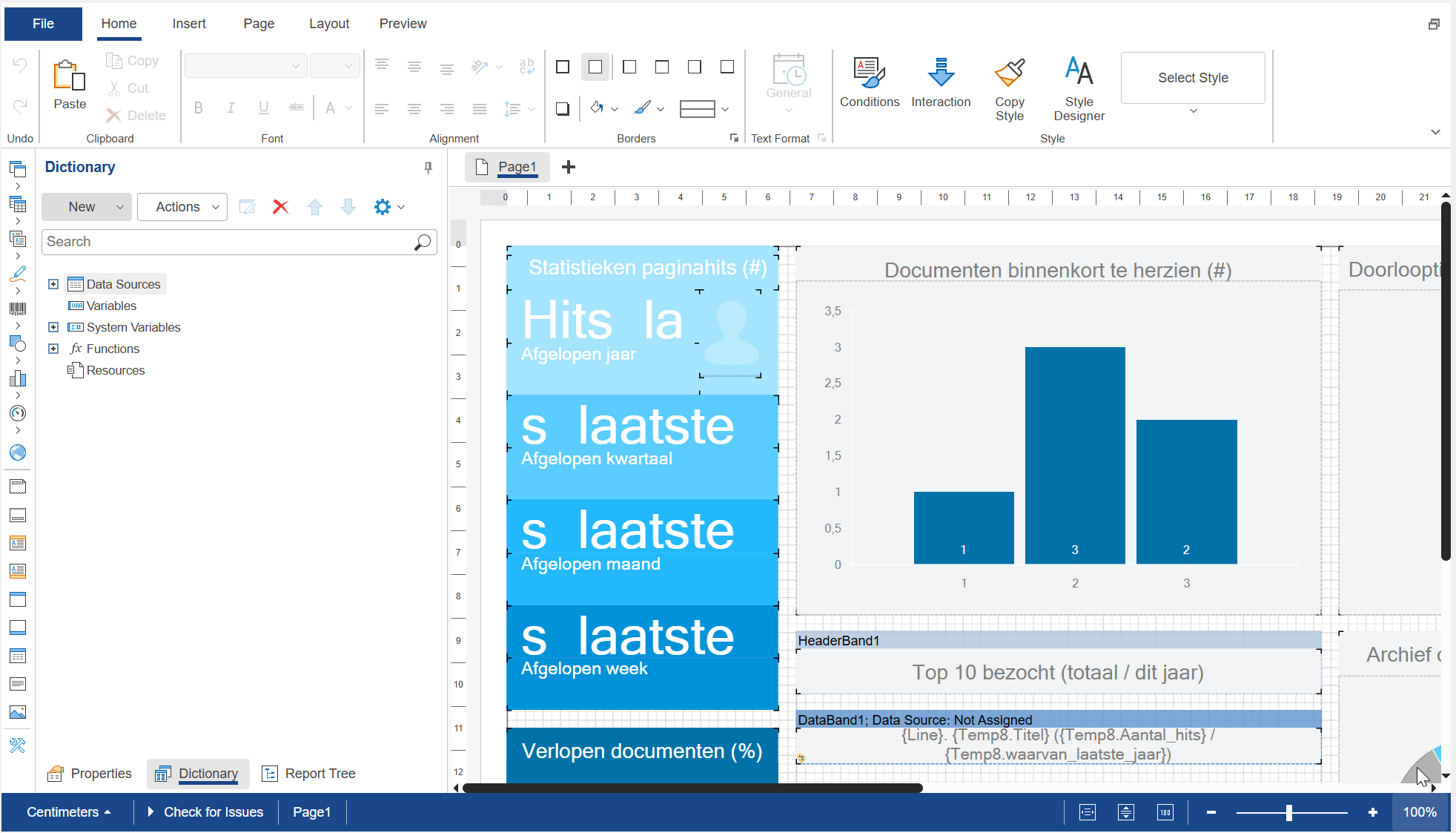Toggle the No borders option

pyautogui.click(x=595, y=68)
